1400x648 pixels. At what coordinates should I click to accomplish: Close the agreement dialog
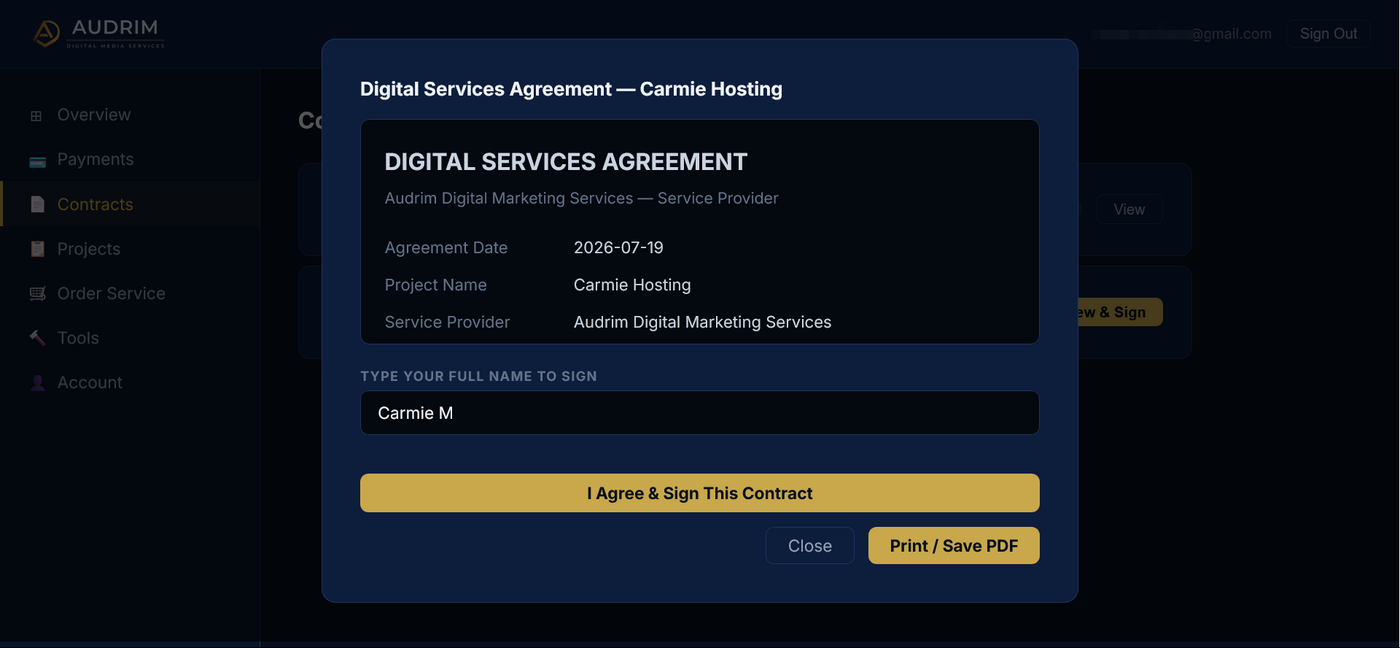coord(810,546)
